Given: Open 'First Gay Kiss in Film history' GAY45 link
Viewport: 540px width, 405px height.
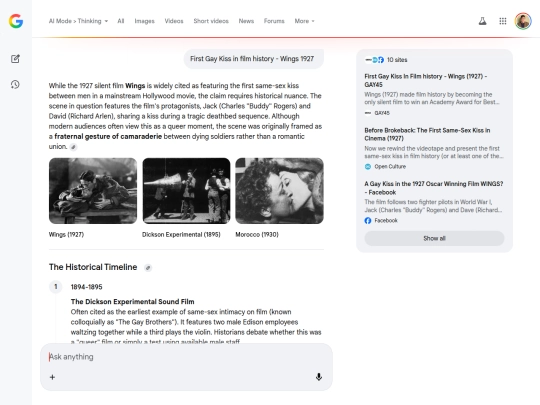Looking at the screenshot, I should [426, 81].
